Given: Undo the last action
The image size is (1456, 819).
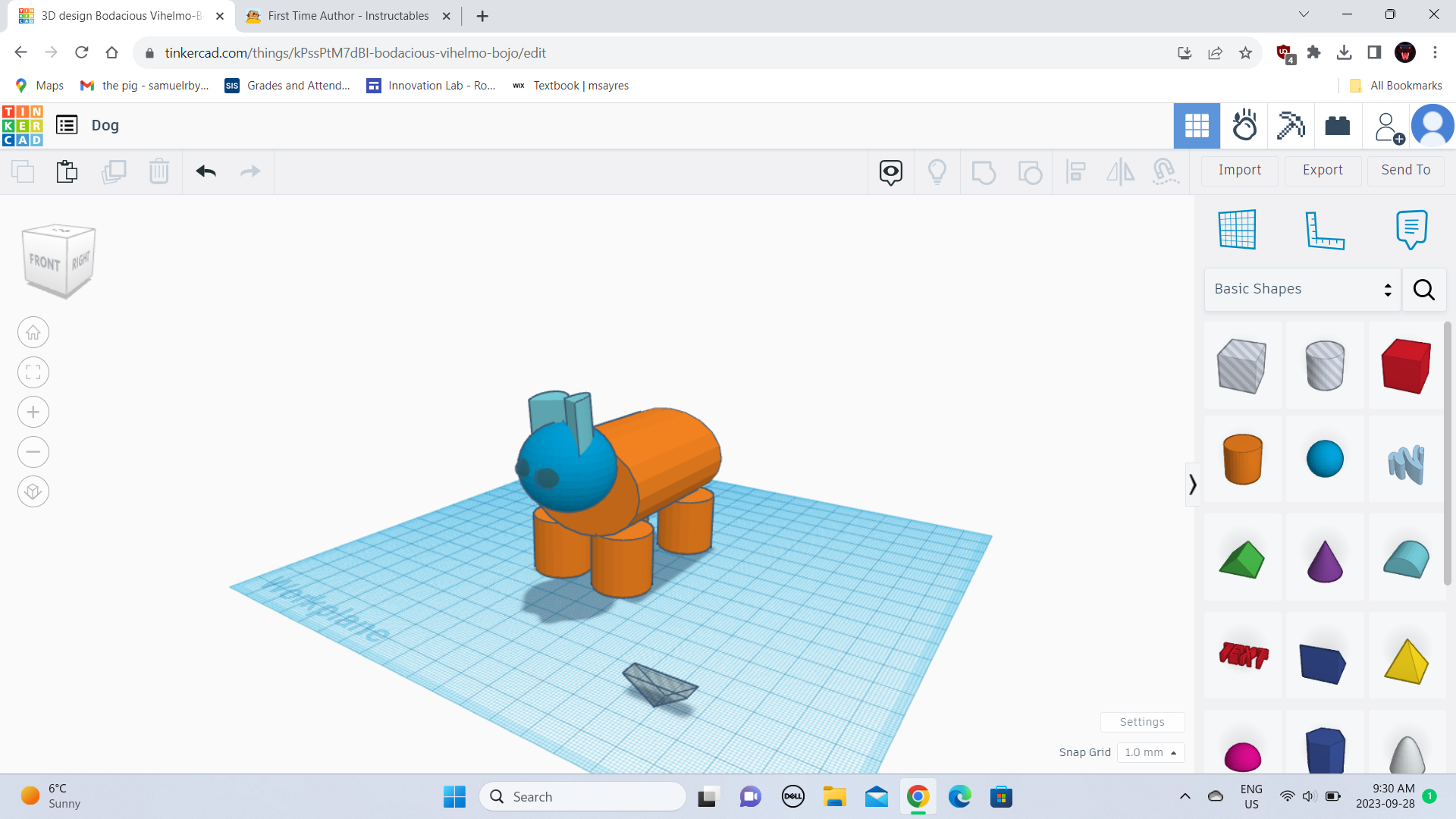Looking at the screenshot, I should 205,171.
